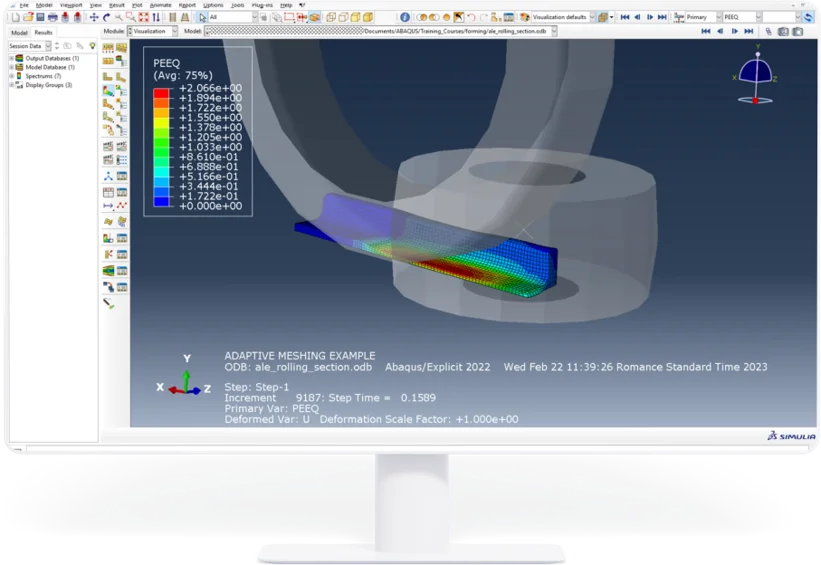Click the Help menu
Viewport: 821px width, 565px height.
(x=286, y=5)
